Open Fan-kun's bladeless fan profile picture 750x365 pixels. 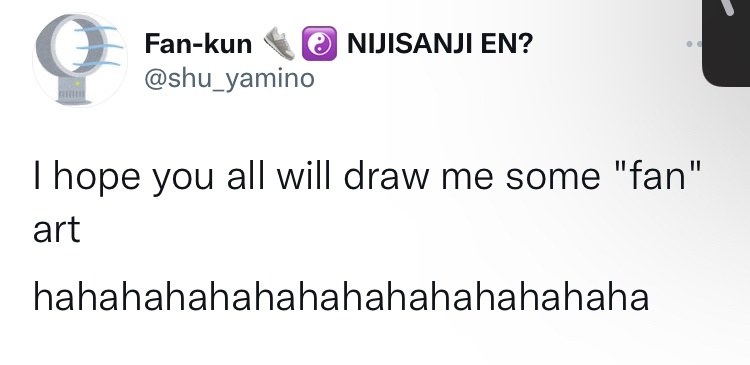pos(80,60)
